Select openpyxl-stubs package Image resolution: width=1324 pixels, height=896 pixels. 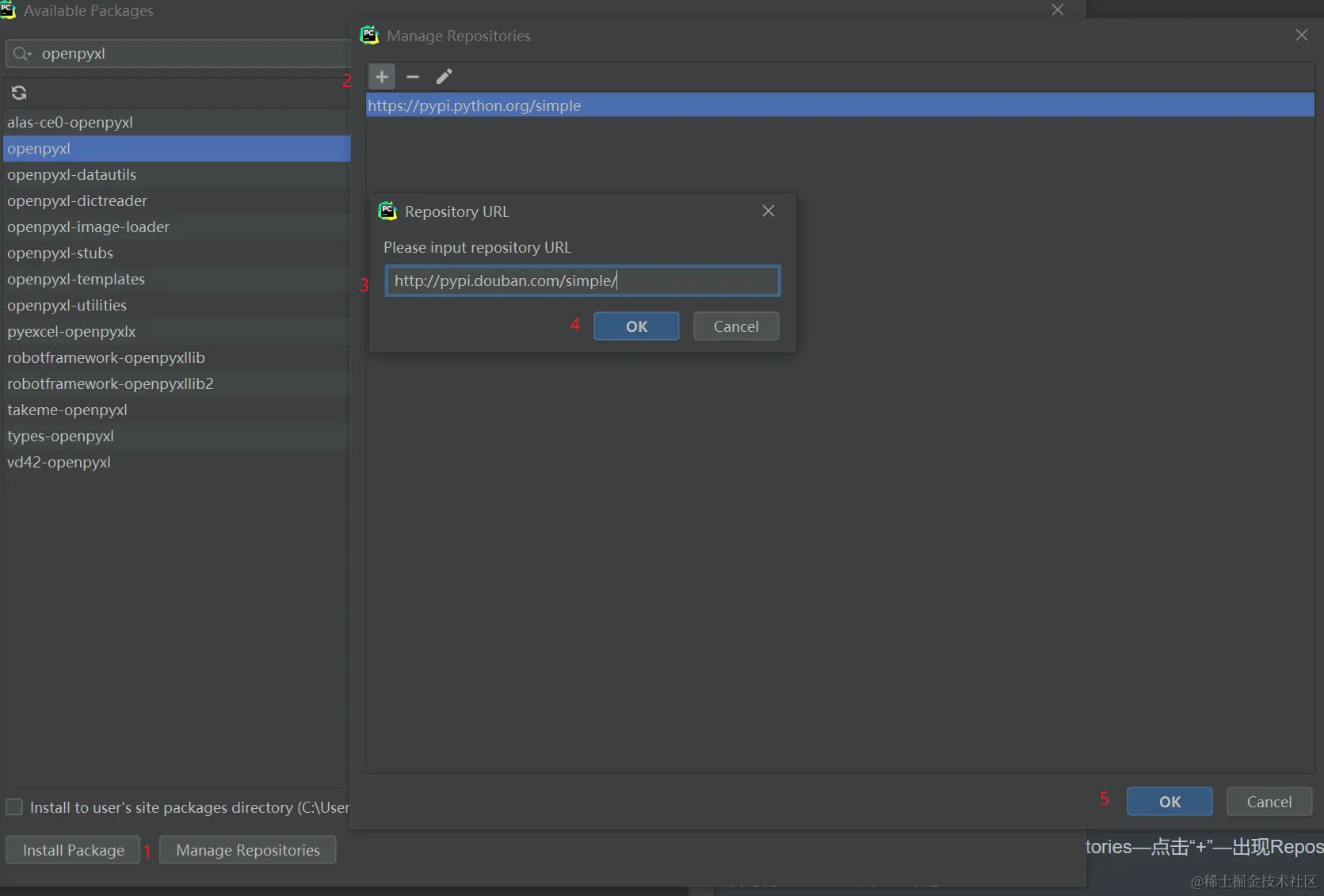[x=177, y=253]
